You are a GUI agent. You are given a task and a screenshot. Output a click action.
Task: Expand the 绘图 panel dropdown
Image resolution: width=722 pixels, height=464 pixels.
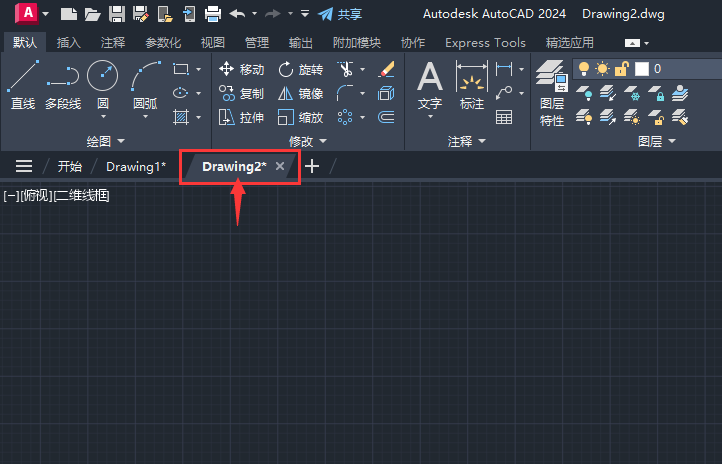(x=106, y=142)
